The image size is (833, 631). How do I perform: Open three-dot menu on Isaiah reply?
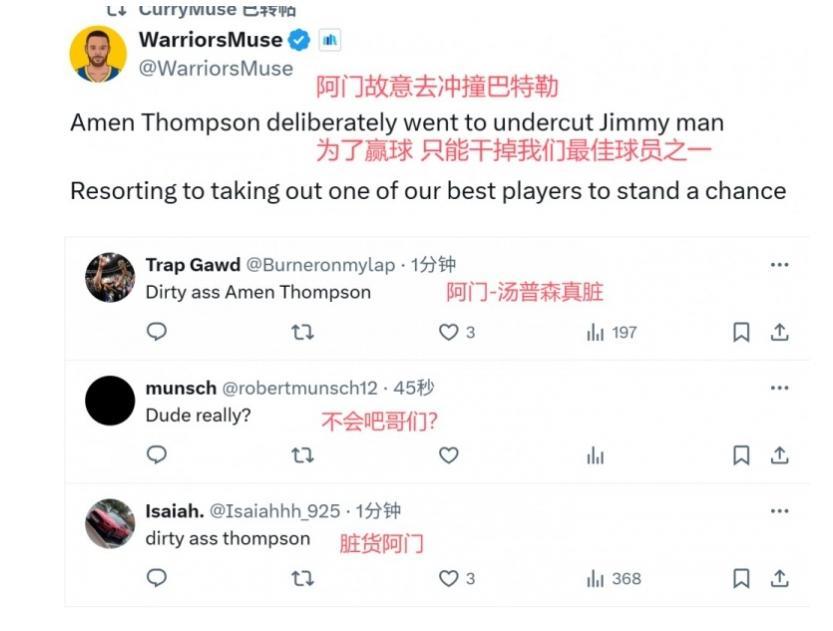pos(779,511)
